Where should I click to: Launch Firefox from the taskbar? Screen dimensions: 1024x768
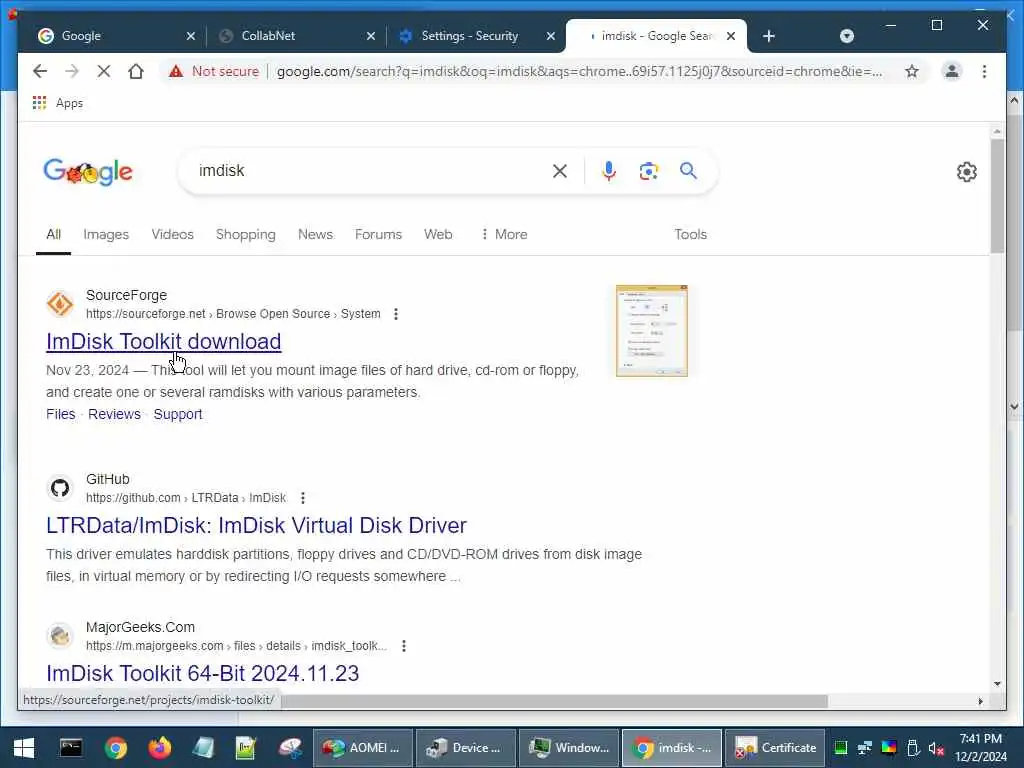click(x=159, y=748)
